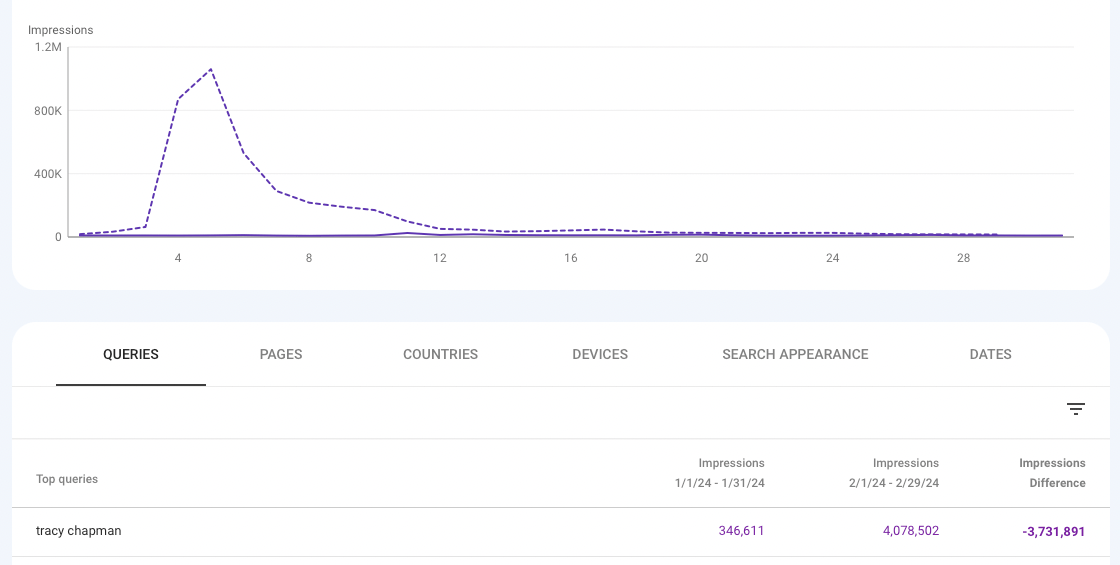Screen dimensions: 1120x565
Task: Click the 346,611 impressions value
Action: (741, 531)
